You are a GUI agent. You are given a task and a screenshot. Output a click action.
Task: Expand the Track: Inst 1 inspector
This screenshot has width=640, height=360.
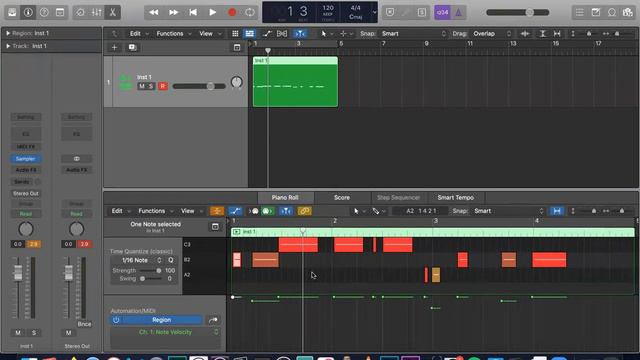[x=7, y=46]
